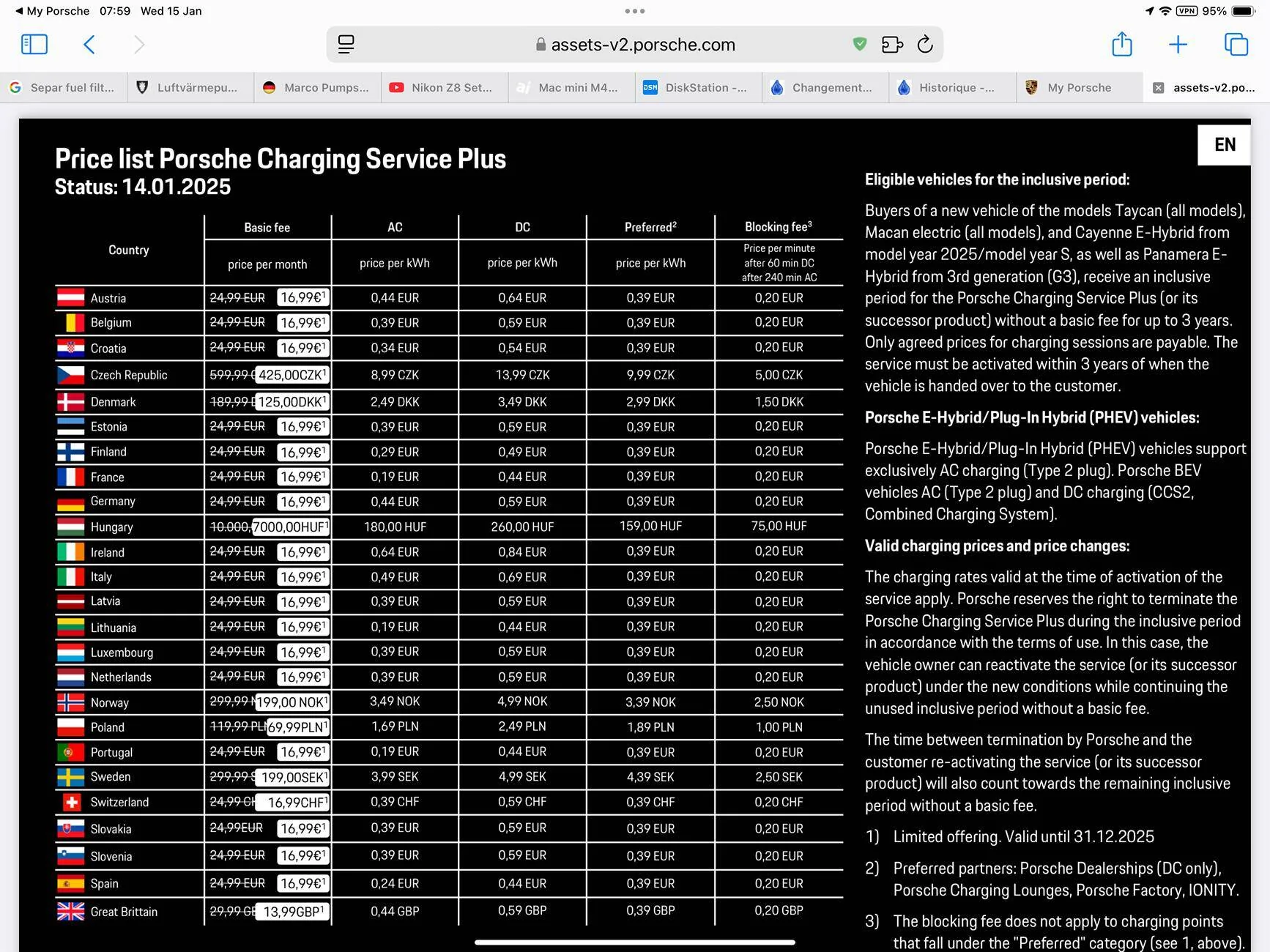Click Ireland's "0,84 EUR" DC price
This screenshot has height=952, width=1270.
click(522, 552)
